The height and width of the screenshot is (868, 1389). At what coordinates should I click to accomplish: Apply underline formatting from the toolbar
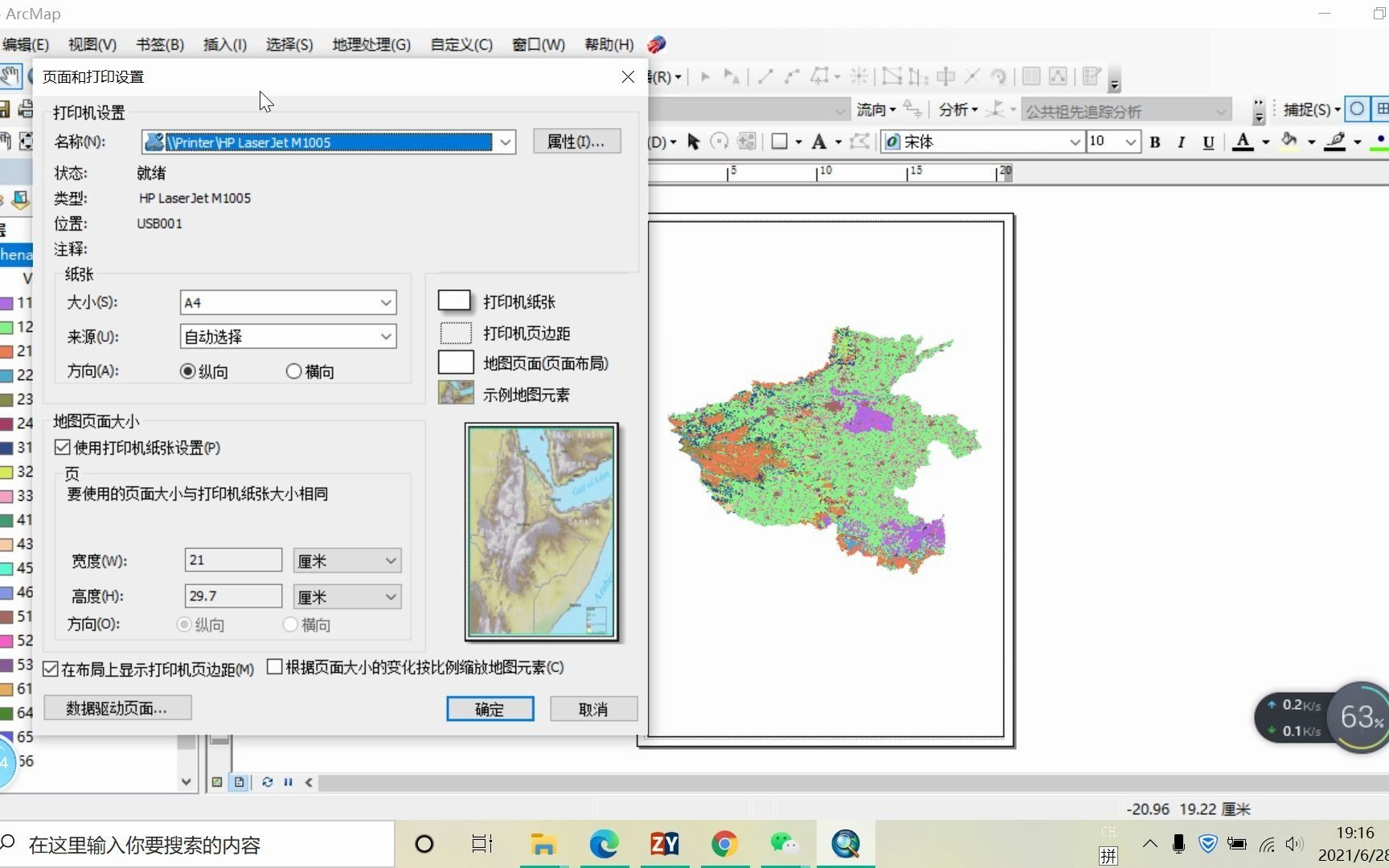(x=1207, y=142)
